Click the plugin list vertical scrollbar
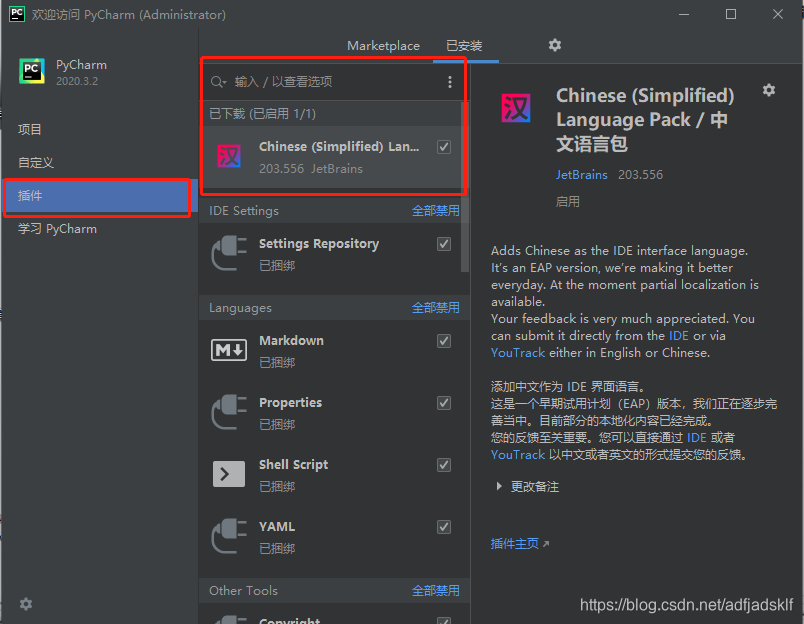This screenshot has height=624, width=804. pyautogui.click(x=465, y=187)
